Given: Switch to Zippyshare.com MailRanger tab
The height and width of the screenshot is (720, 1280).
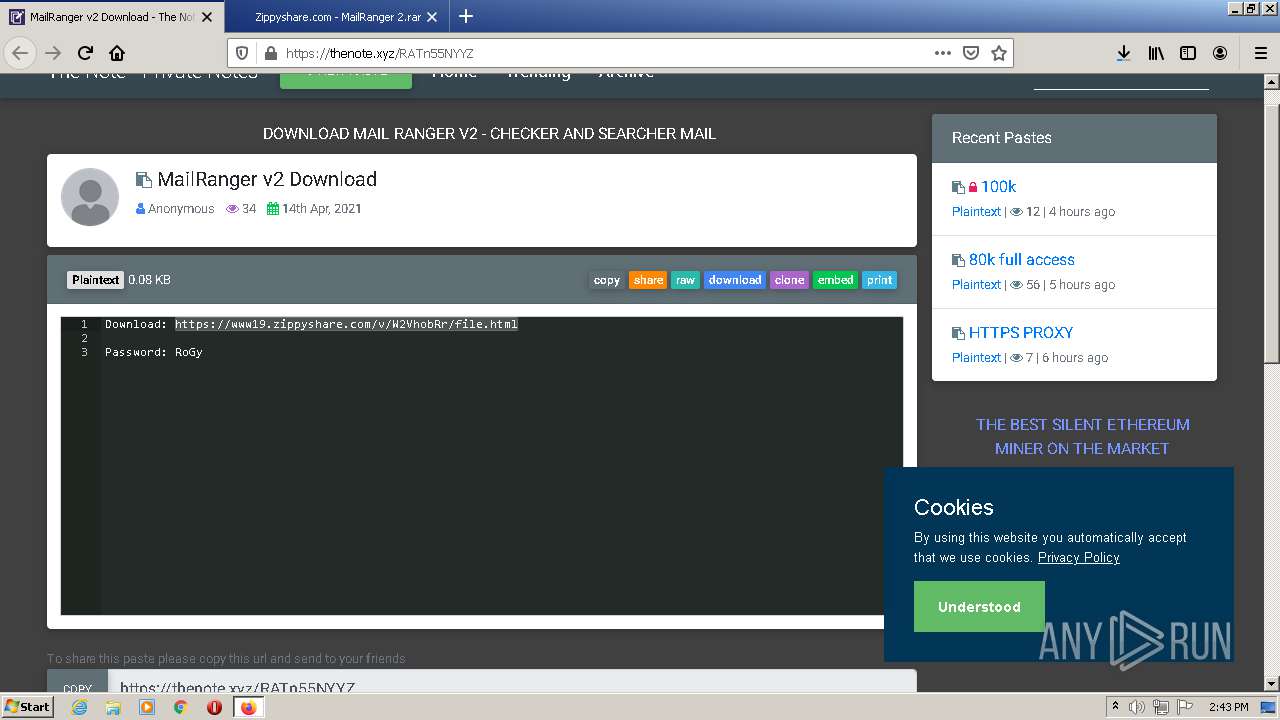Looking at the screenshot, I should (338, 17).
